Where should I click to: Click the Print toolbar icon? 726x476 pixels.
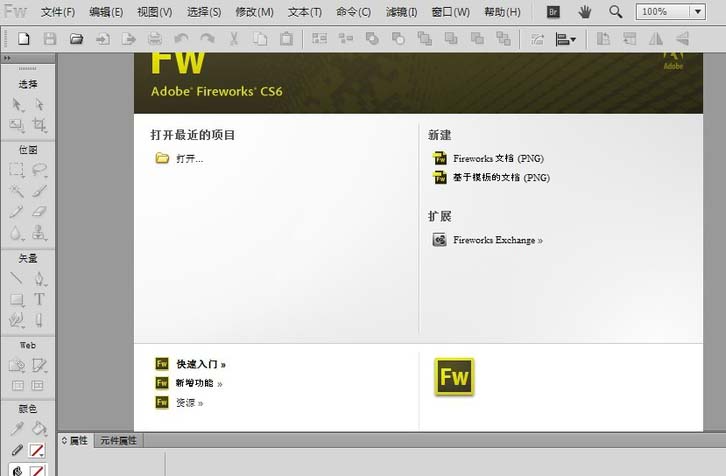(x=155, y=39)
